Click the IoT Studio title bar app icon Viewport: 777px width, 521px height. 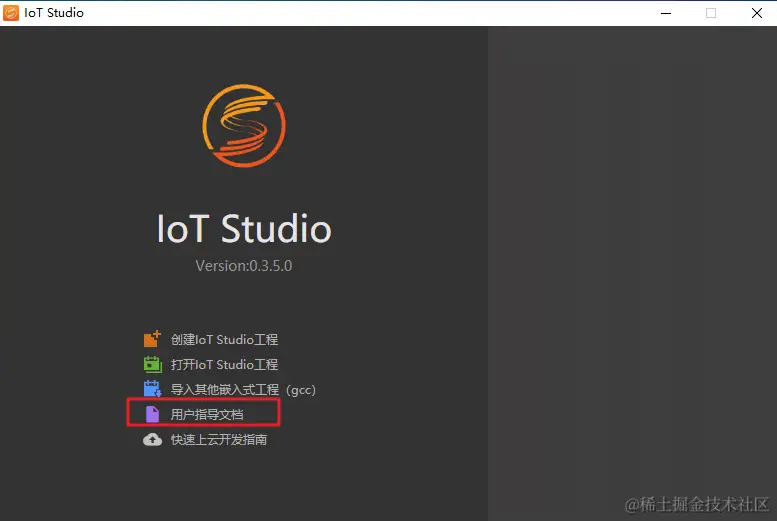coord(11,13)
